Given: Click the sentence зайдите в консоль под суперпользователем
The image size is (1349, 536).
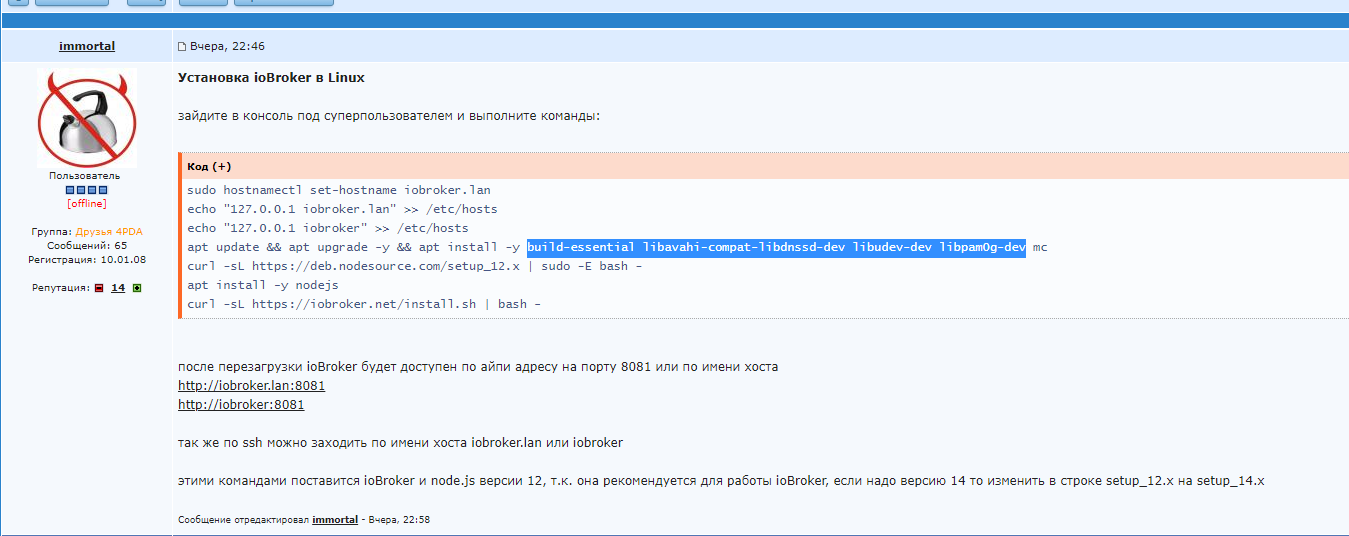Looking at the screenshot, I should (389, 116).
